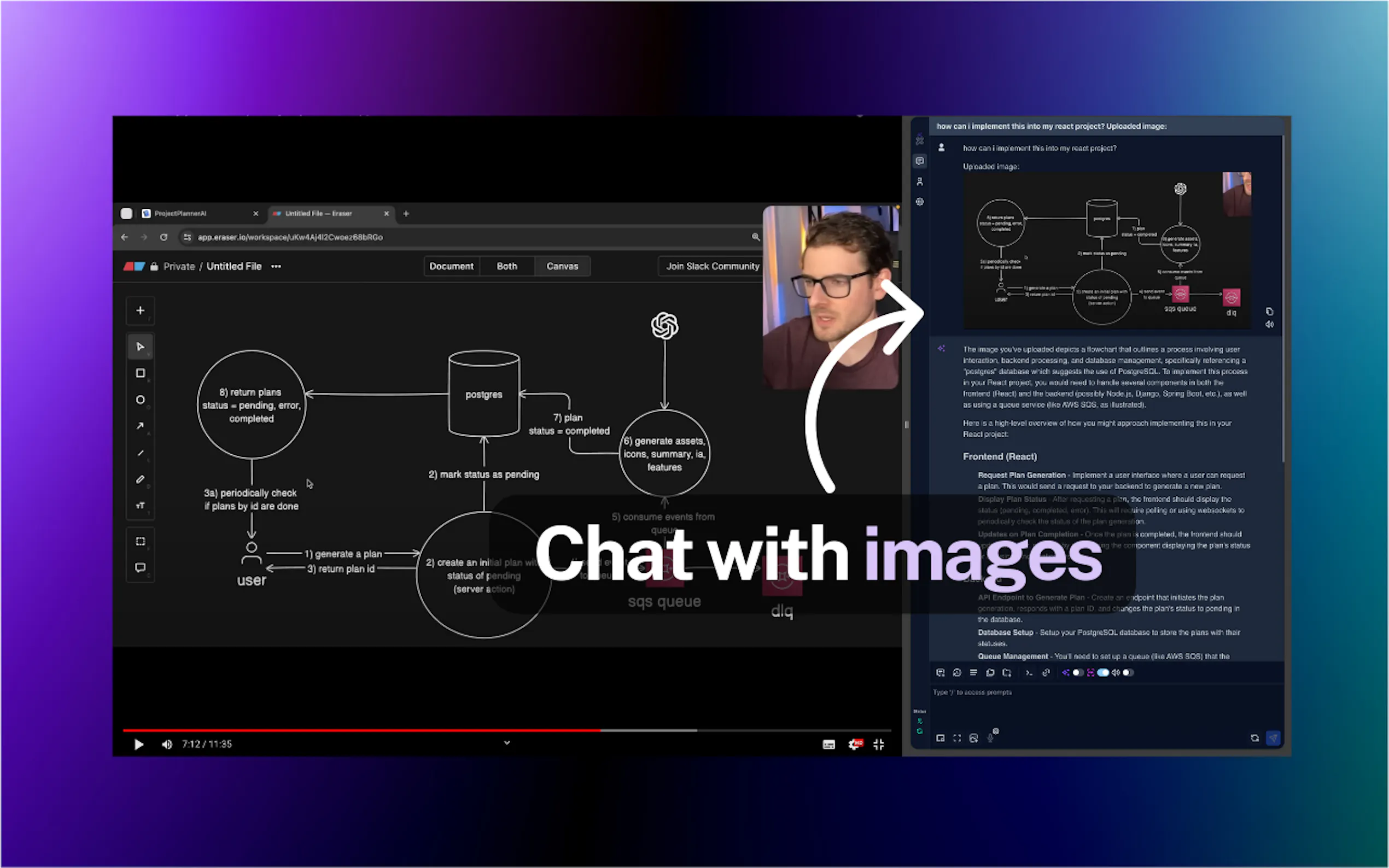The width and height of the screenshot is (1389, 868).
Task: Close the ProjectPlannerAI tab
Action: (x=256, y=214)
